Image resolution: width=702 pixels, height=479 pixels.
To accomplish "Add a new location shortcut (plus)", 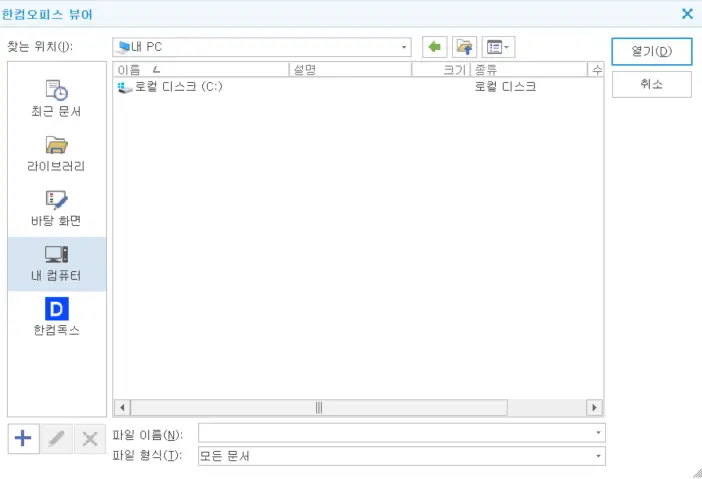I will click(23, 439).
